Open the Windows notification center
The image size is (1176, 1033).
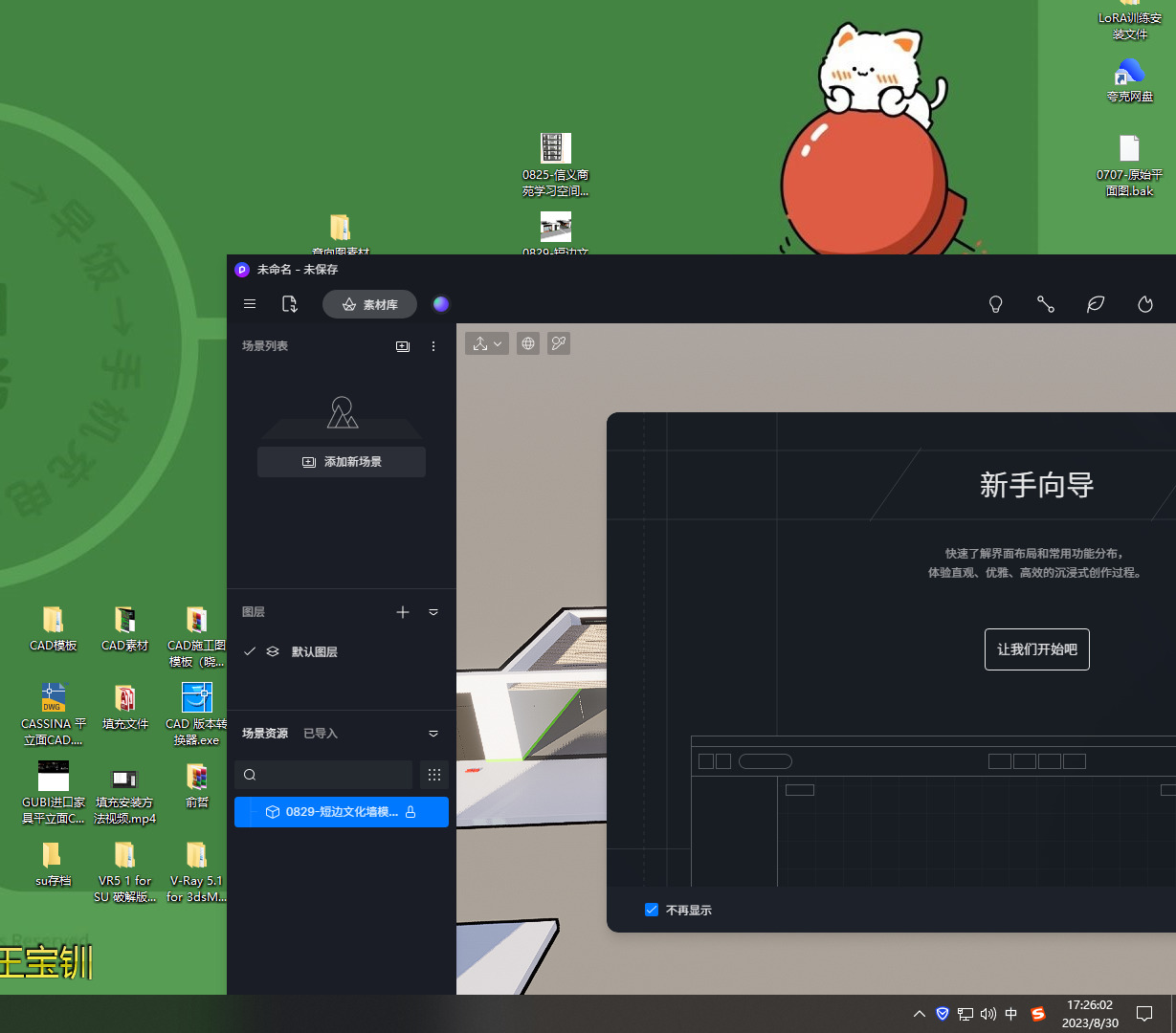pos(1144,1014)
